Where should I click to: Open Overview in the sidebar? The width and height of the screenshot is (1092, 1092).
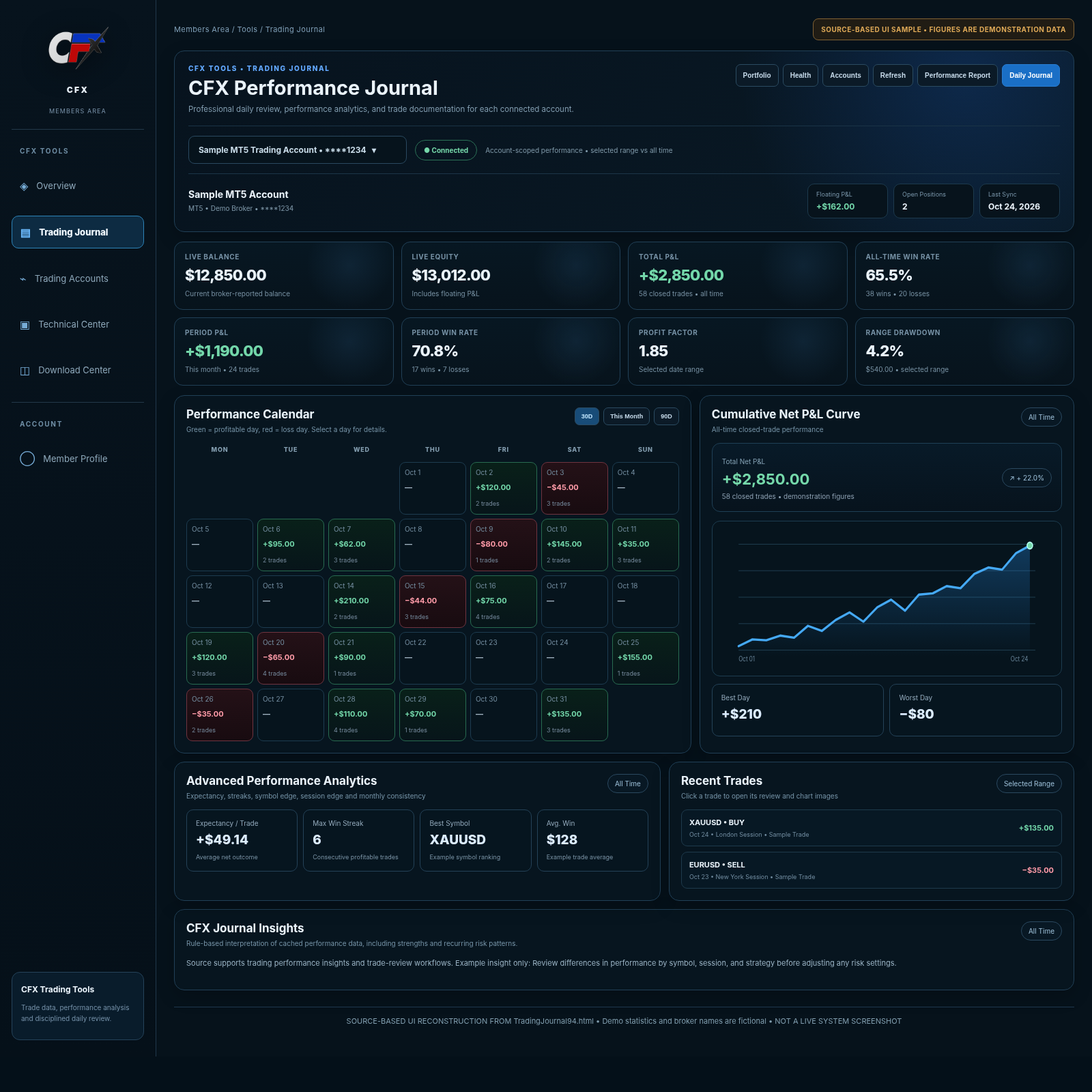pos(78,186)
